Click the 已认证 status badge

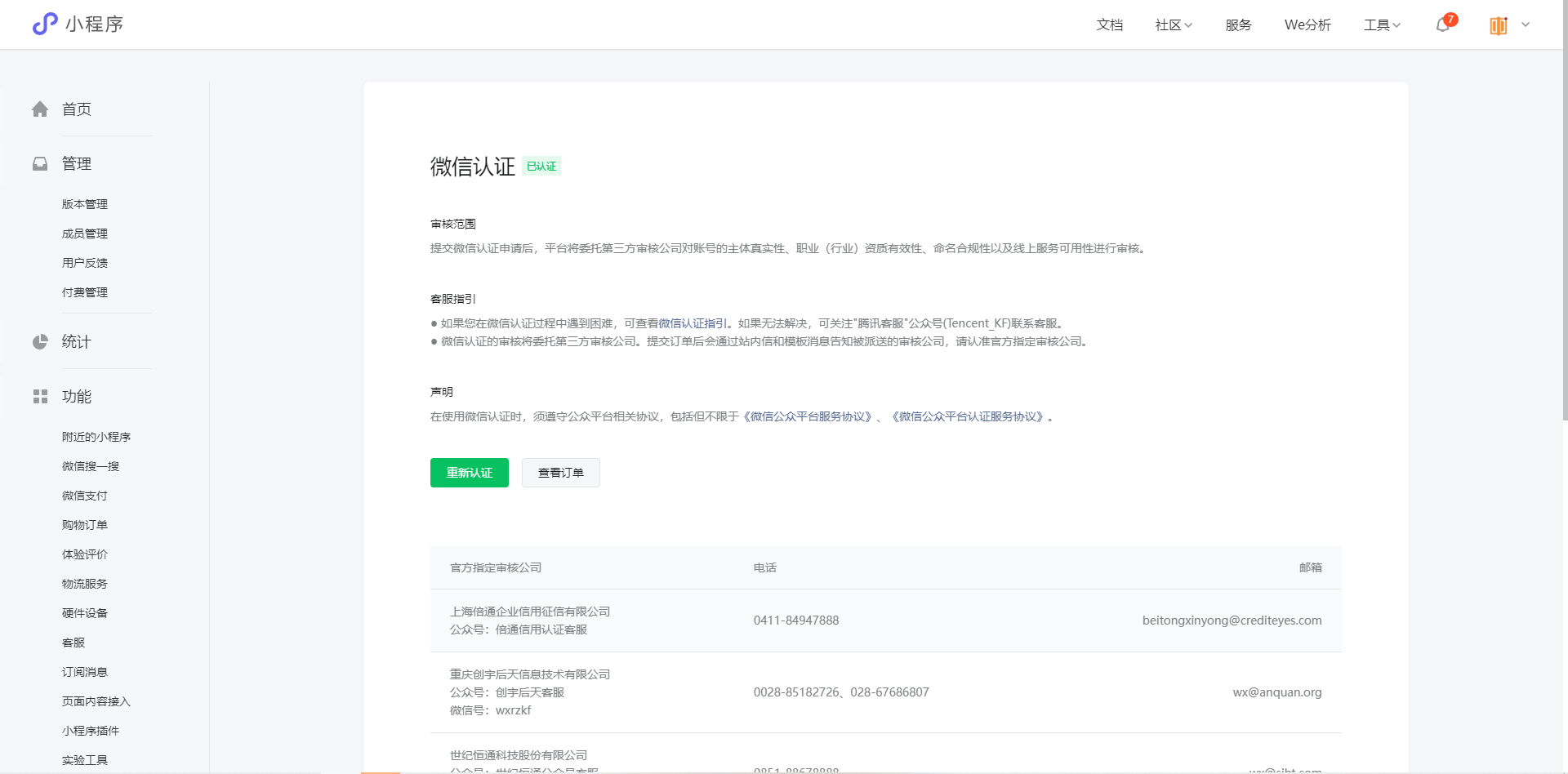(x=541, y=167)
